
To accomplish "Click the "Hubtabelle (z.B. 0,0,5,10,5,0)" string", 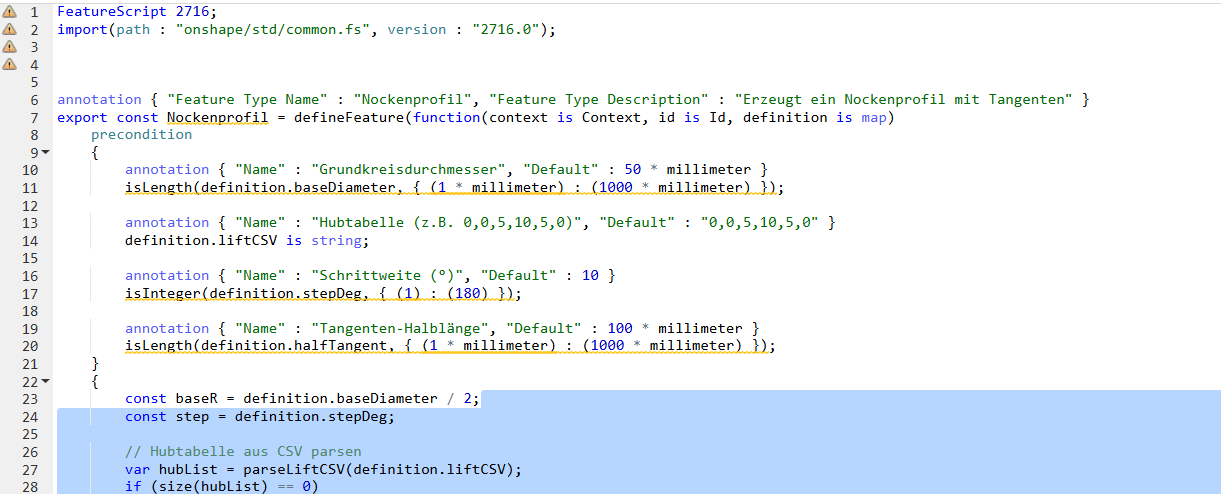I will (449, 223).
